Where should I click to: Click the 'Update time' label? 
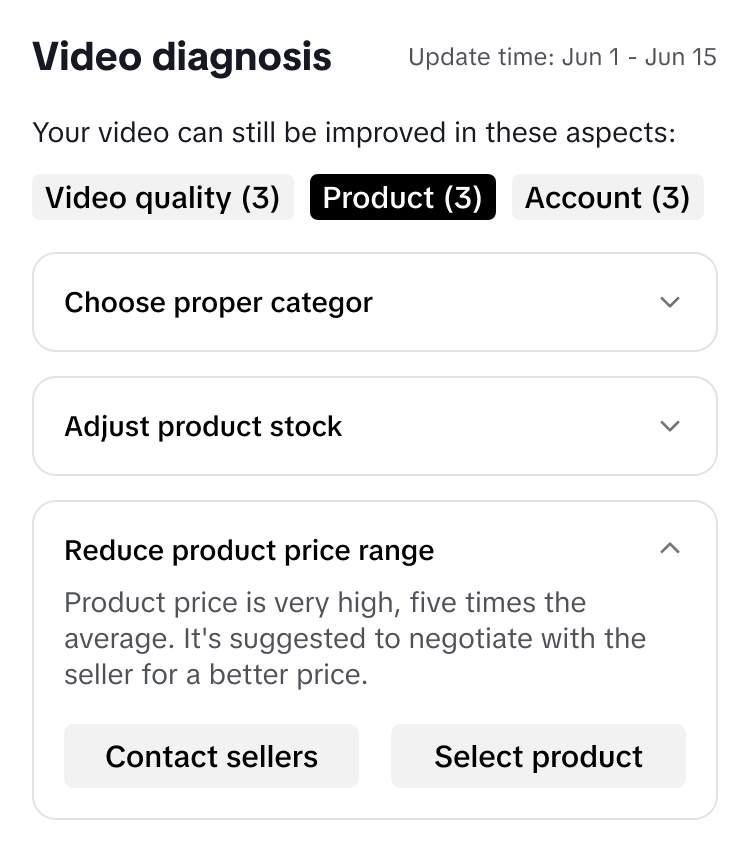click(x=481, y=57)
